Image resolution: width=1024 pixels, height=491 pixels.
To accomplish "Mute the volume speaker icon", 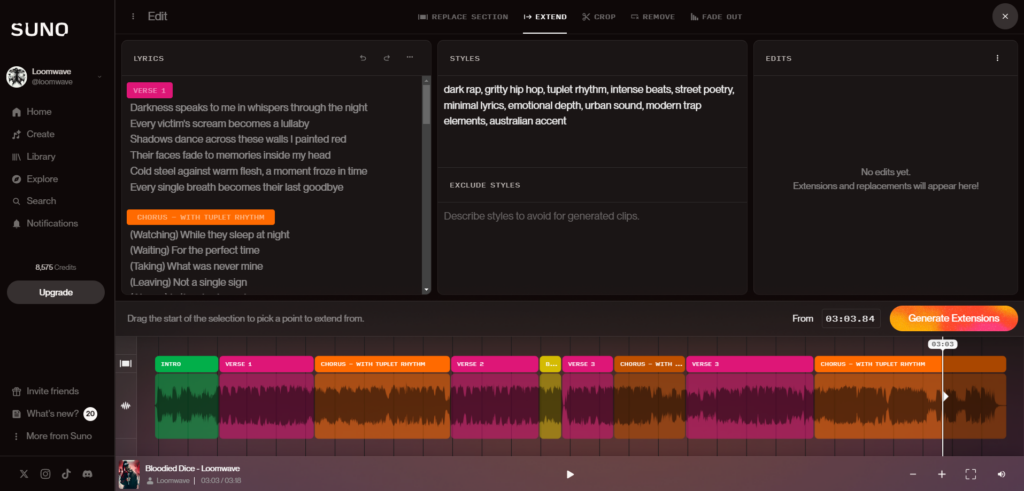I will point(1002,474).
